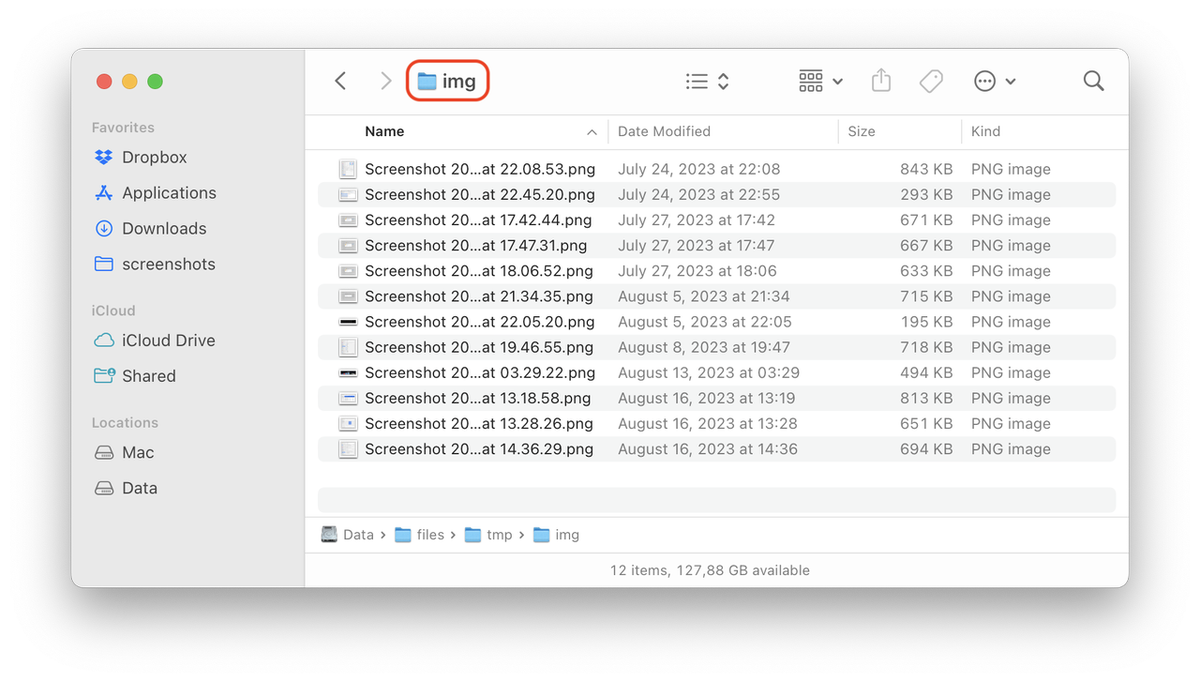
Task: Click date July 24, 2023 at 22:08
Action: 699,169
